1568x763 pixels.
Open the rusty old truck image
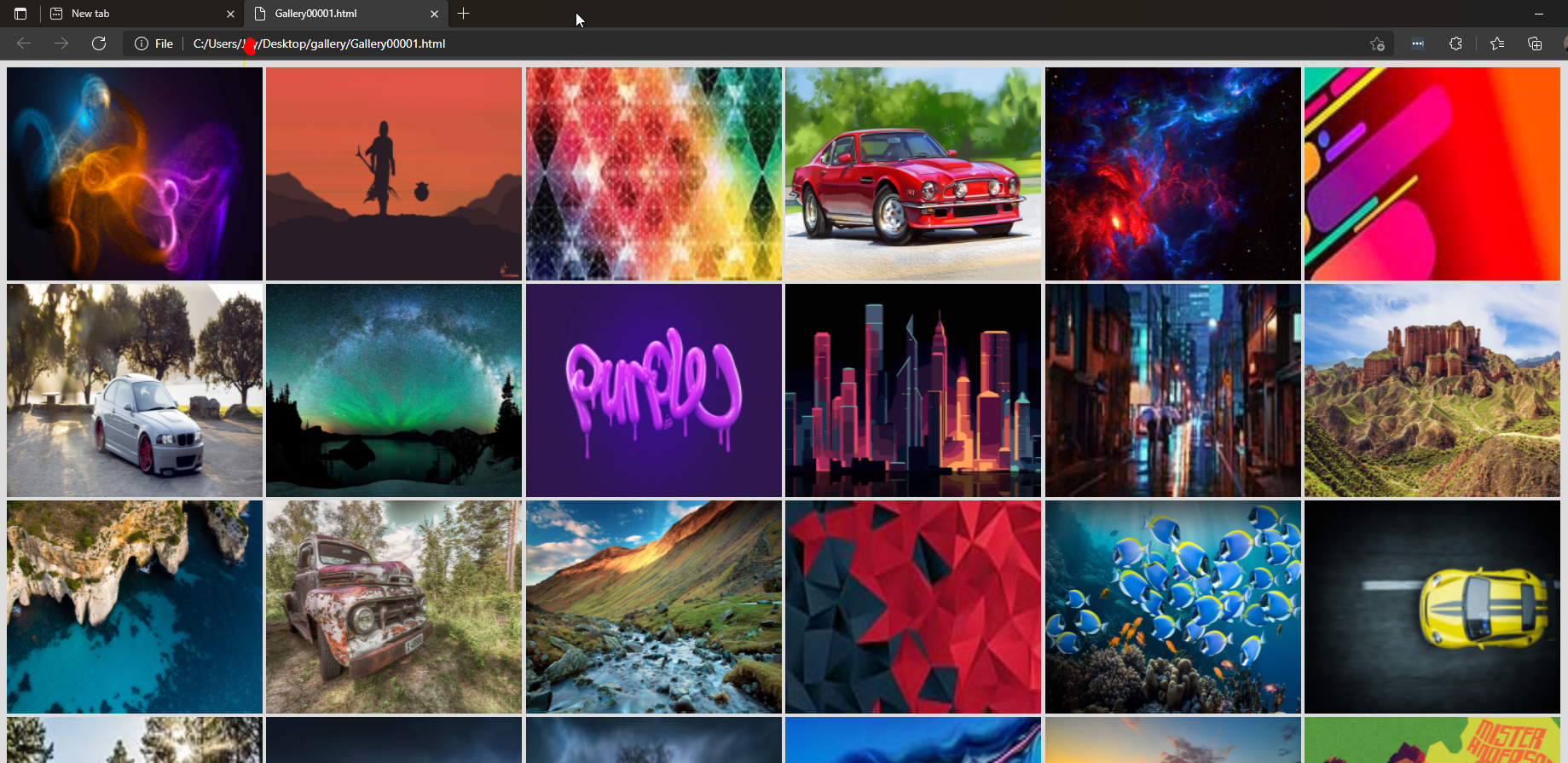tap(394, 607)
